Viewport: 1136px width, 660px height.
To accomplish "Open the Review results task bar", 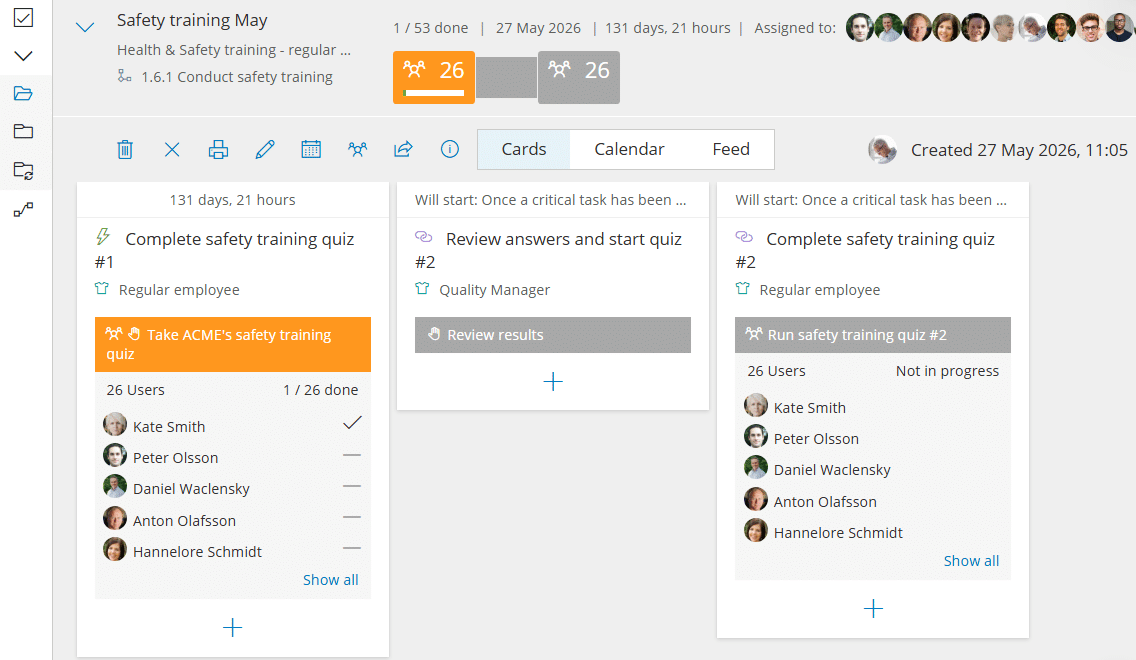I will (x=553, y=335).
